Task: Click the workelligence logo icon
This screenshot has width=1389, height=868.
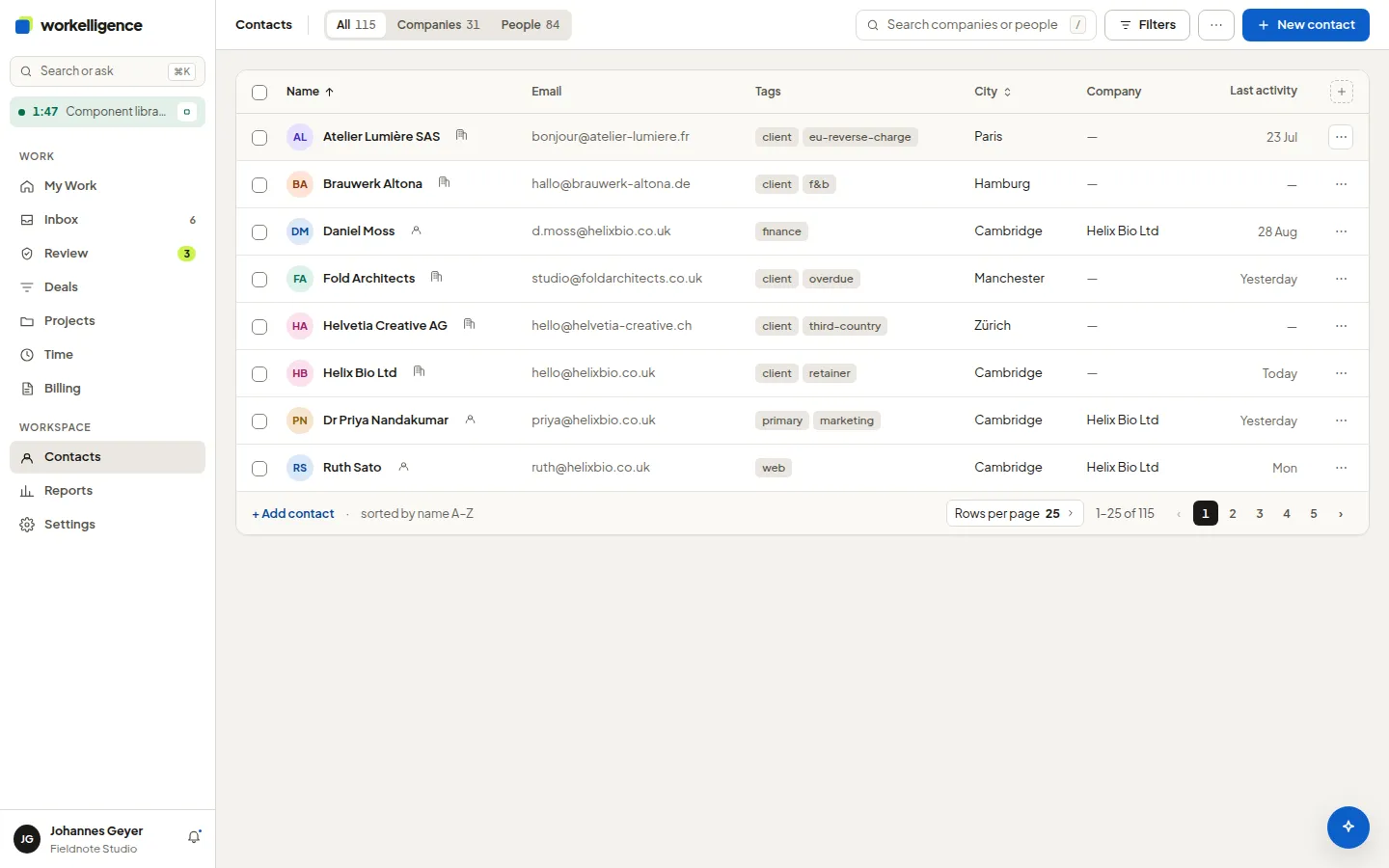Action: [23, 26]
